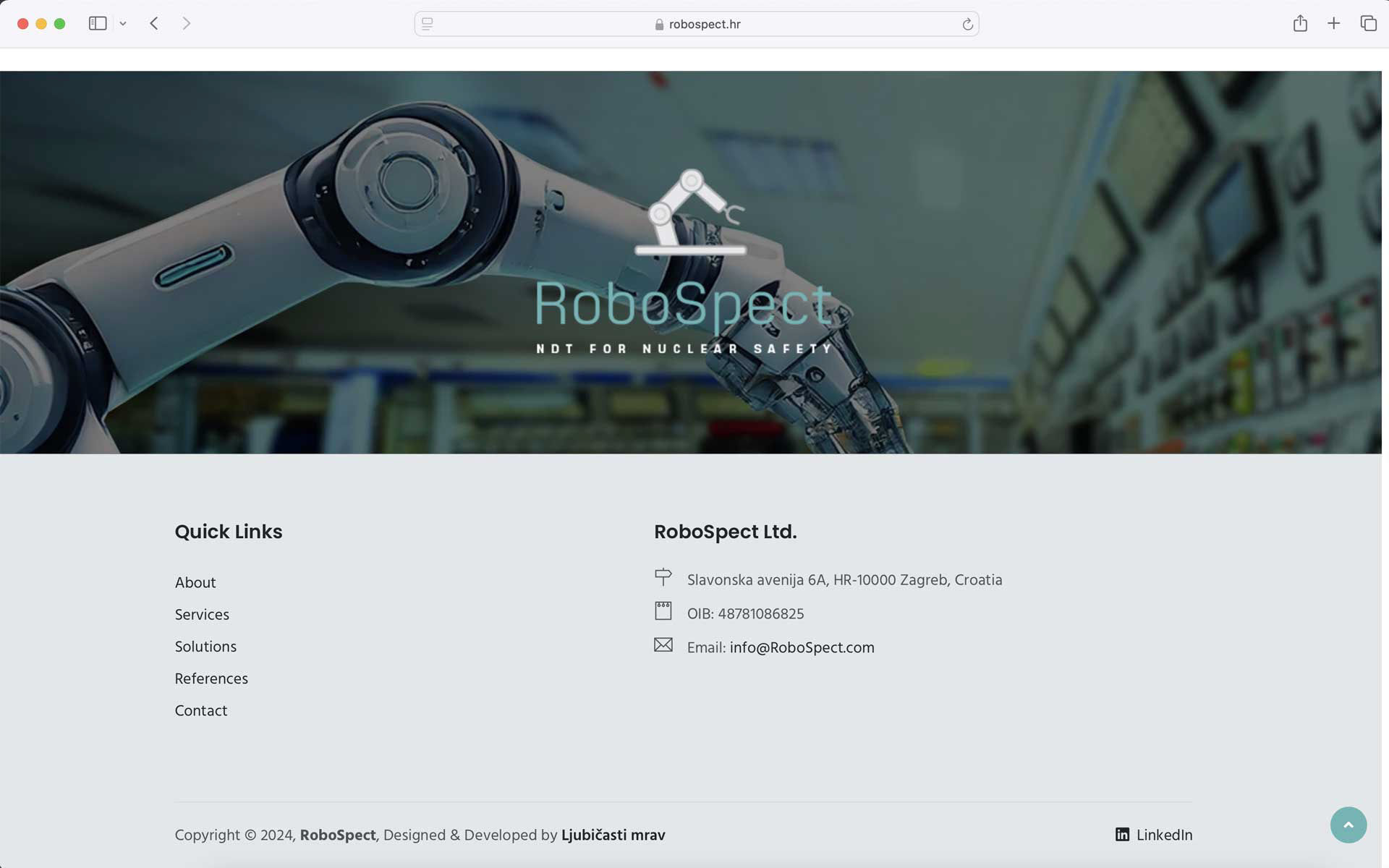Click the info@RoboSpect.com email link

tap(802, 647)
